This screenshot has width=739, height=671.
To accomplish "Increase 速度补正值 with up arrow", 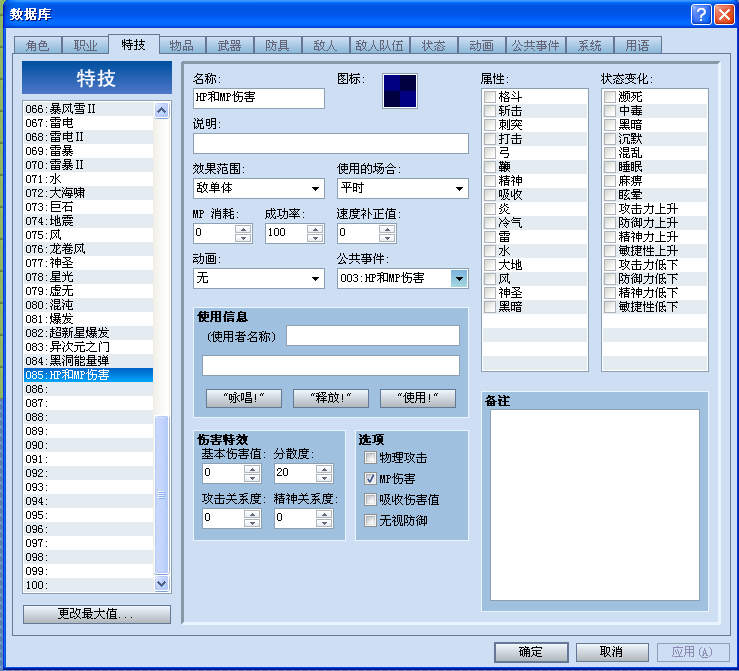I will [x=387, y=229].
